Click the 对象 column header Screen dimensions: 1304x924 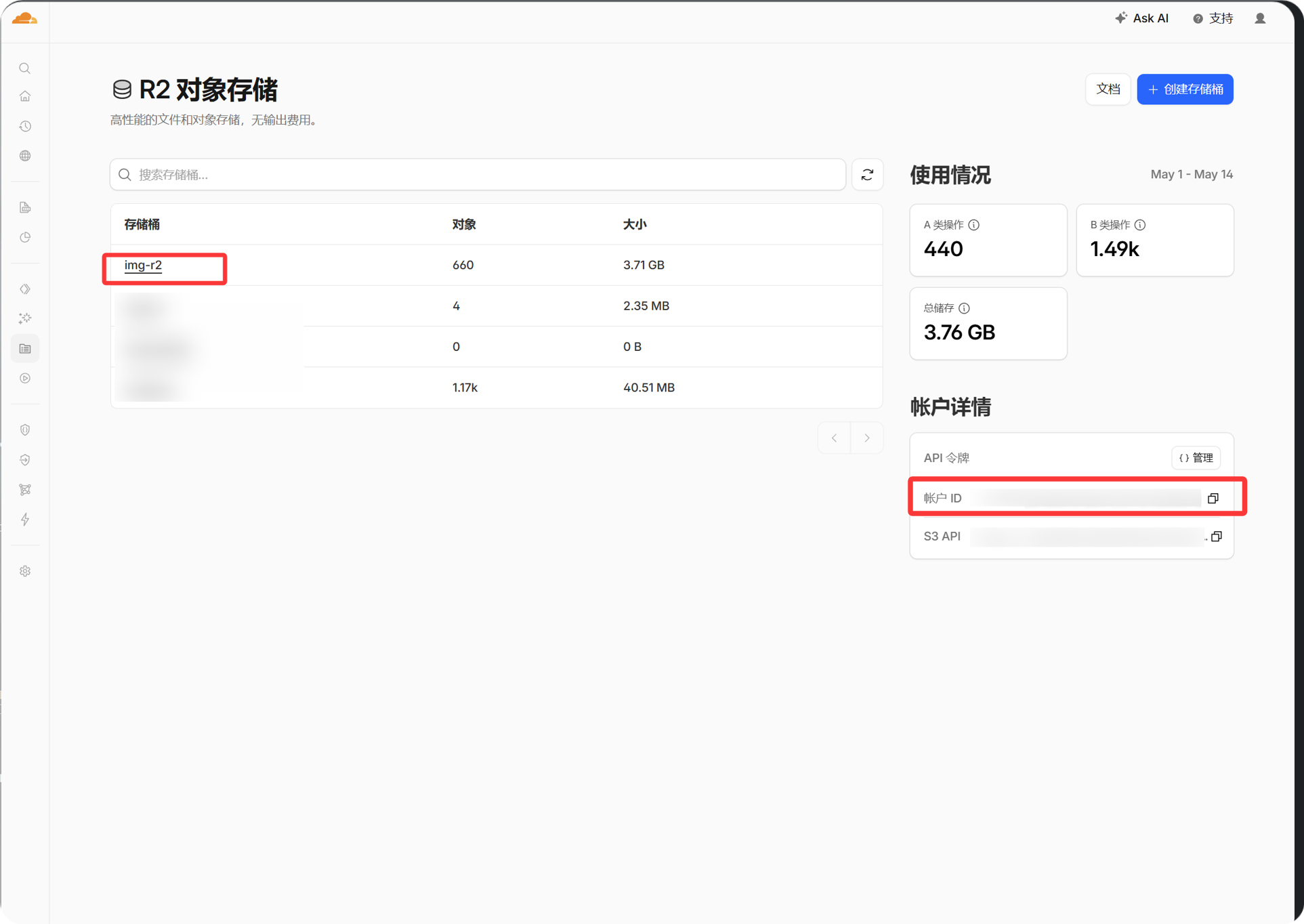pyautogui.click(x=464, y=224)
